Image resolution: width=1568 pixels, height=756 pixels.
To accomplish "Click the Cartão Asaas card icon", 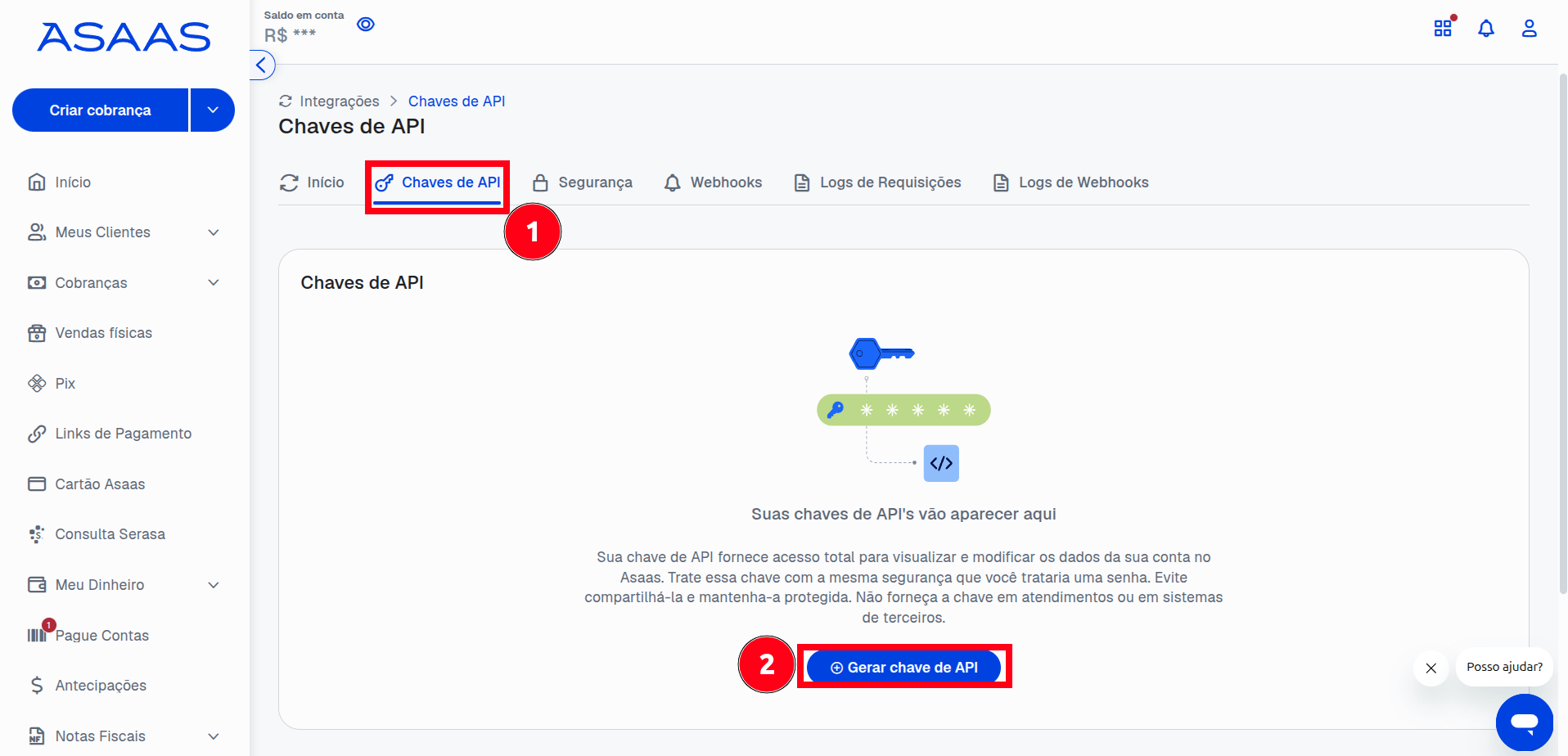I will tap(37, 484).
